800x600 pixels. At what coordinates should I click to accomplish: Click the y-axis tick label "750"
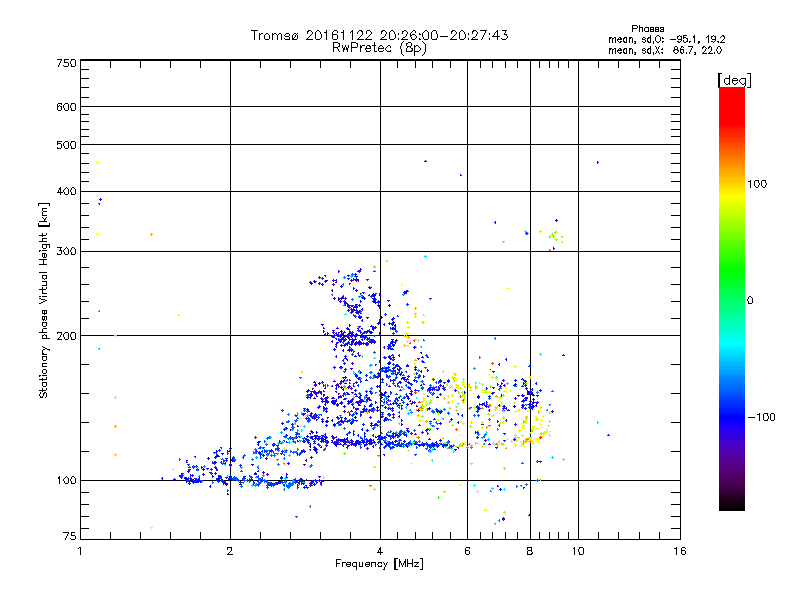click(x=67, y=63)
